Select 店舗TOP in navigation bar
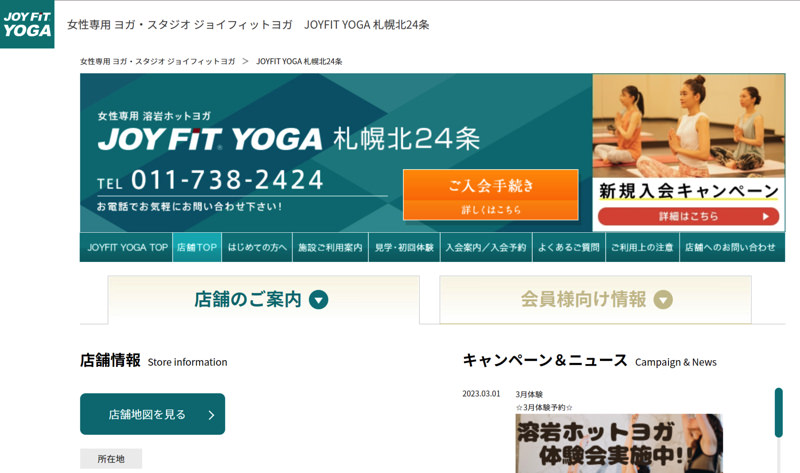800x473 pixels. pos(197,247)
